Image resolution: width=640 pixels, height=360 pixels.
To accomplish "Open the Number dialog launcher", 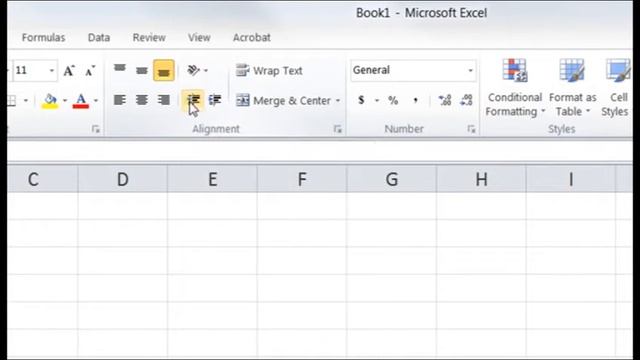I will pyautogui.click(x=471, y=129).
